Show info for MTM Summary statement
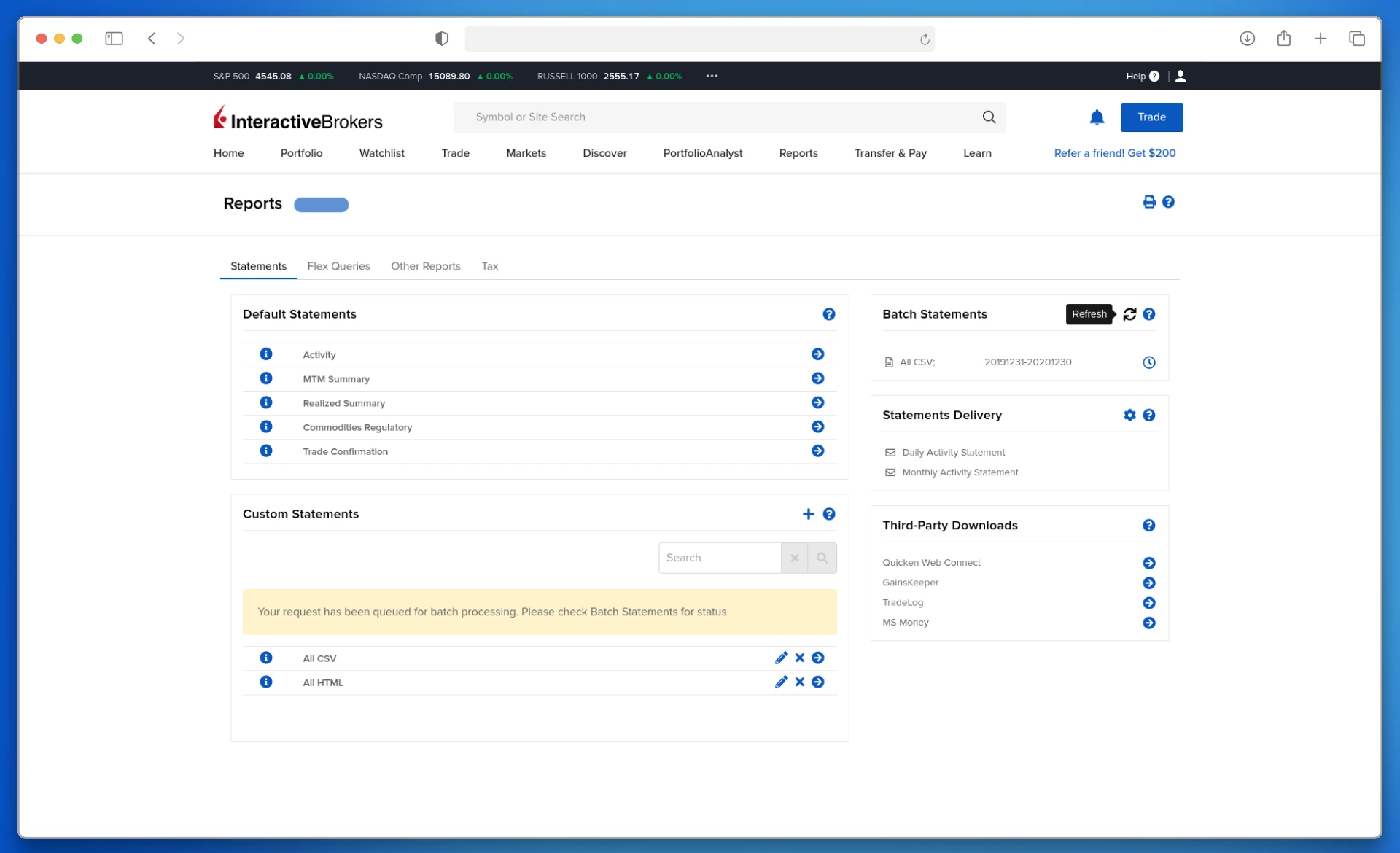This screenshot has width=1400, height=853. (266, 378)
